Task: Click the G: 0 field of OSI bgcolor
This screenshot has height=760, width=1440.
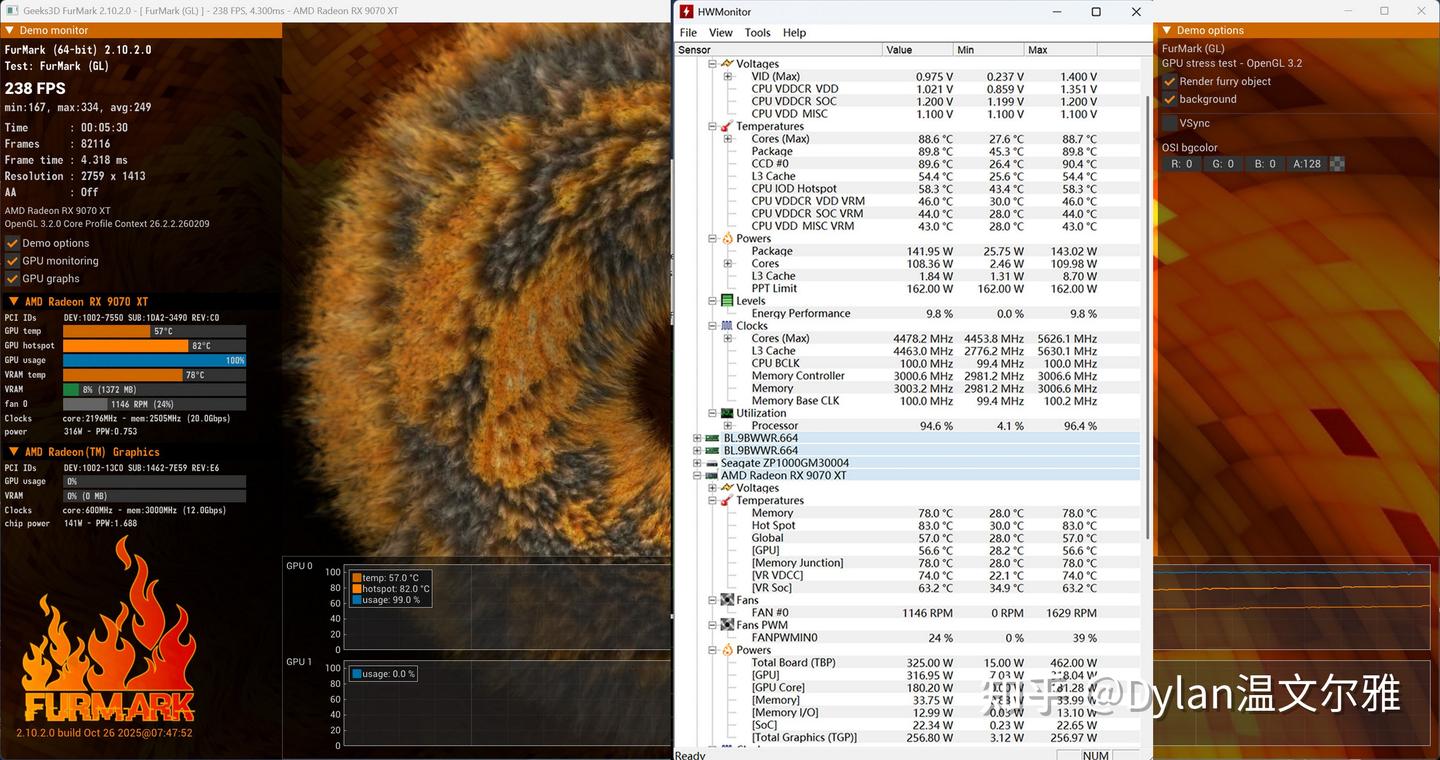Action: pos(1222,164)
